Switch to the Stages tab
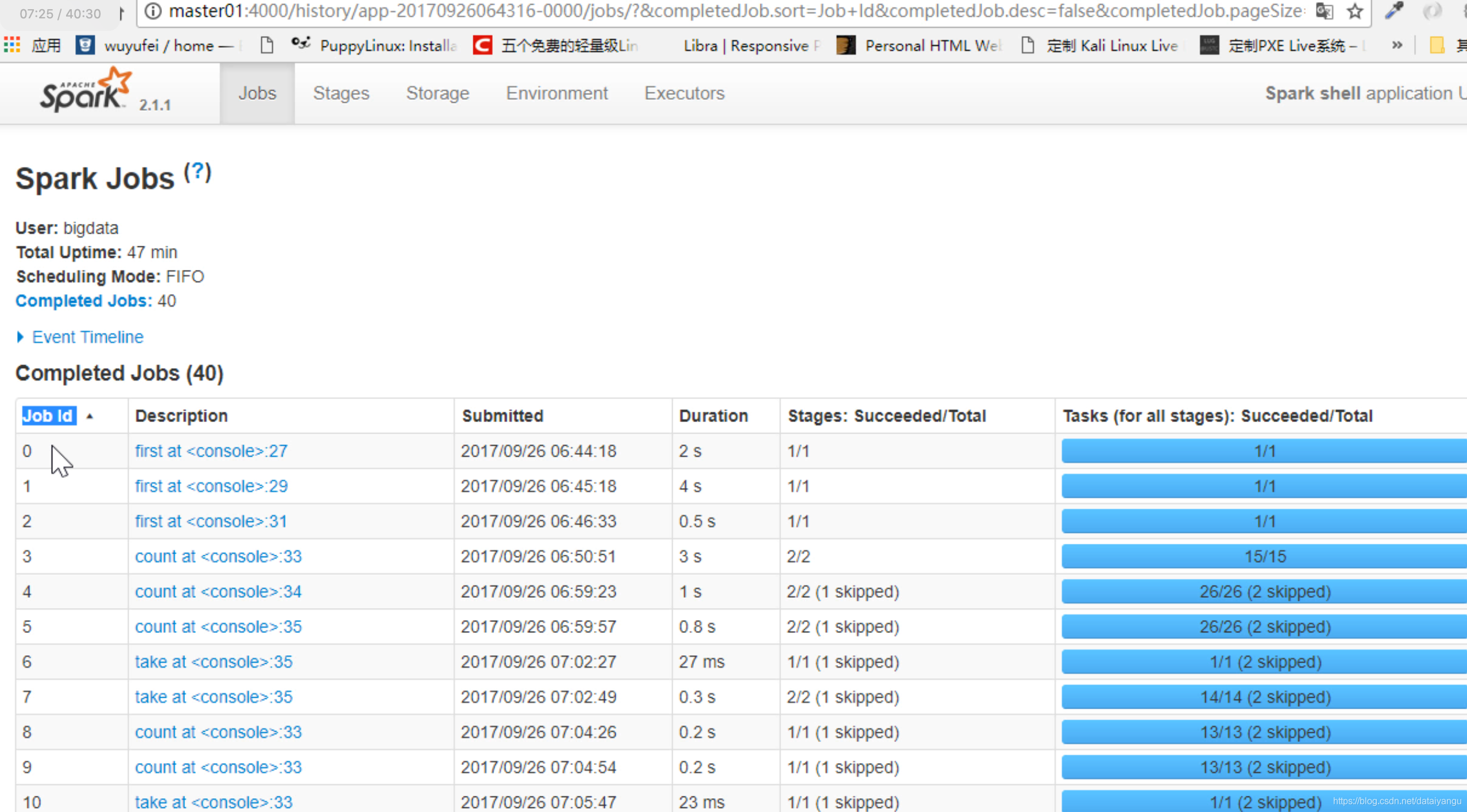The width and height of the screenshot is (1467, 812). (341, 93)
